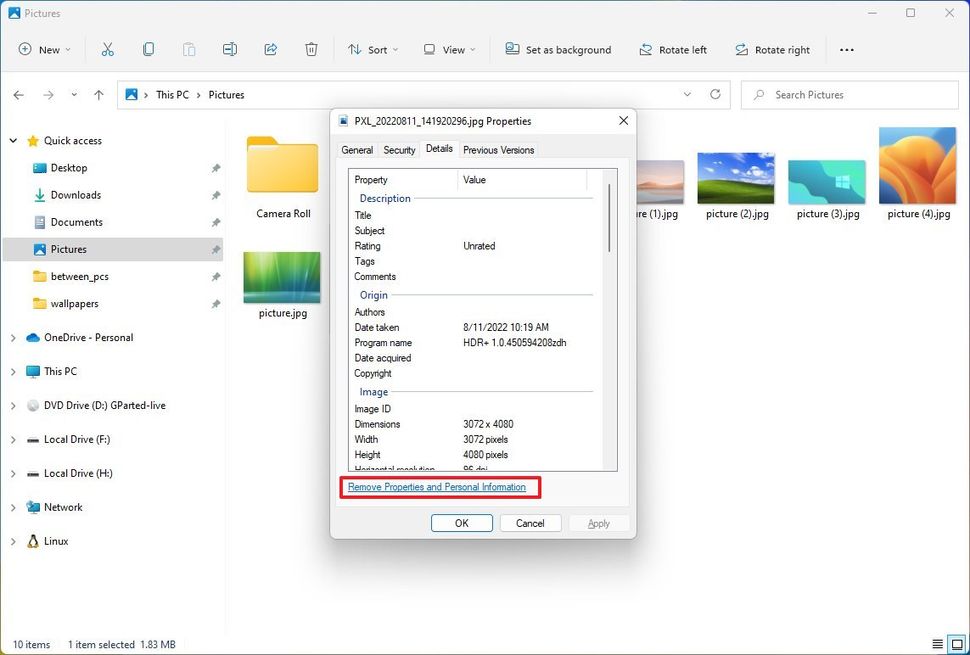Open the View dropdown menu
The height and width of the screenshot is (655, 970).
tap(449, 49)
